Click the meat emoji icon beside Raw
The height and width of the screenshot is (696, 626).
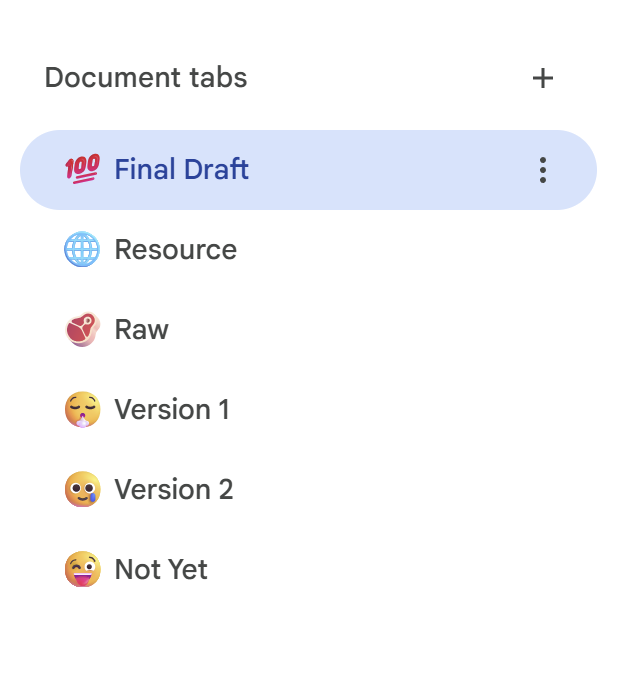pyautogui.click(x=82, y=330)
